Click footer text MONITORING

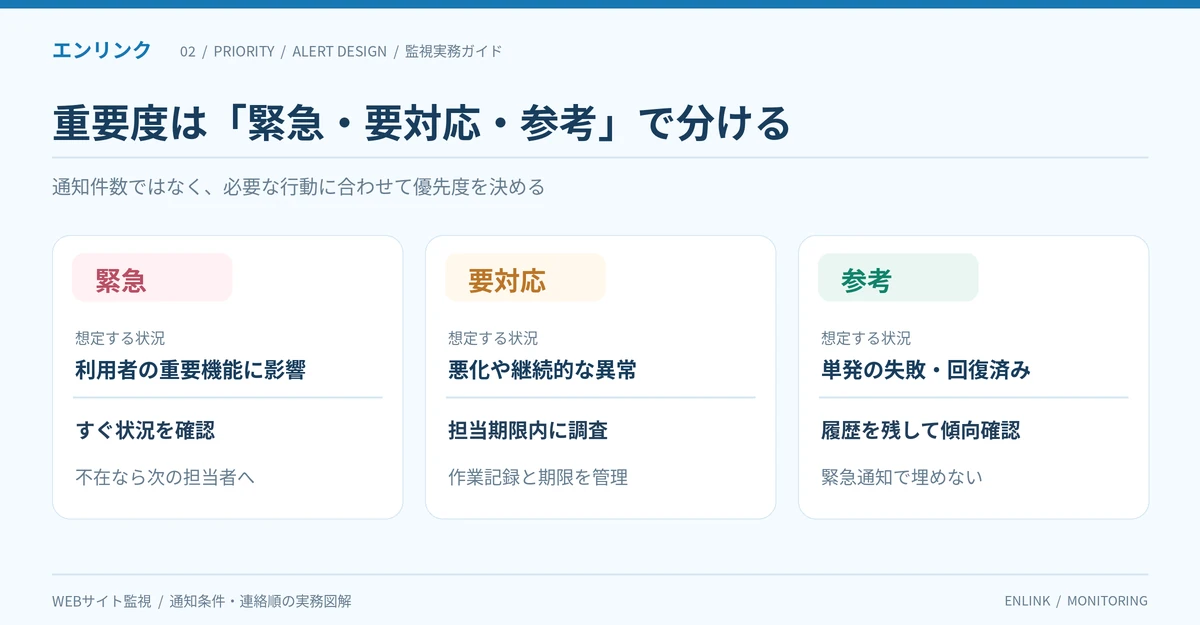click(1107, 601)
